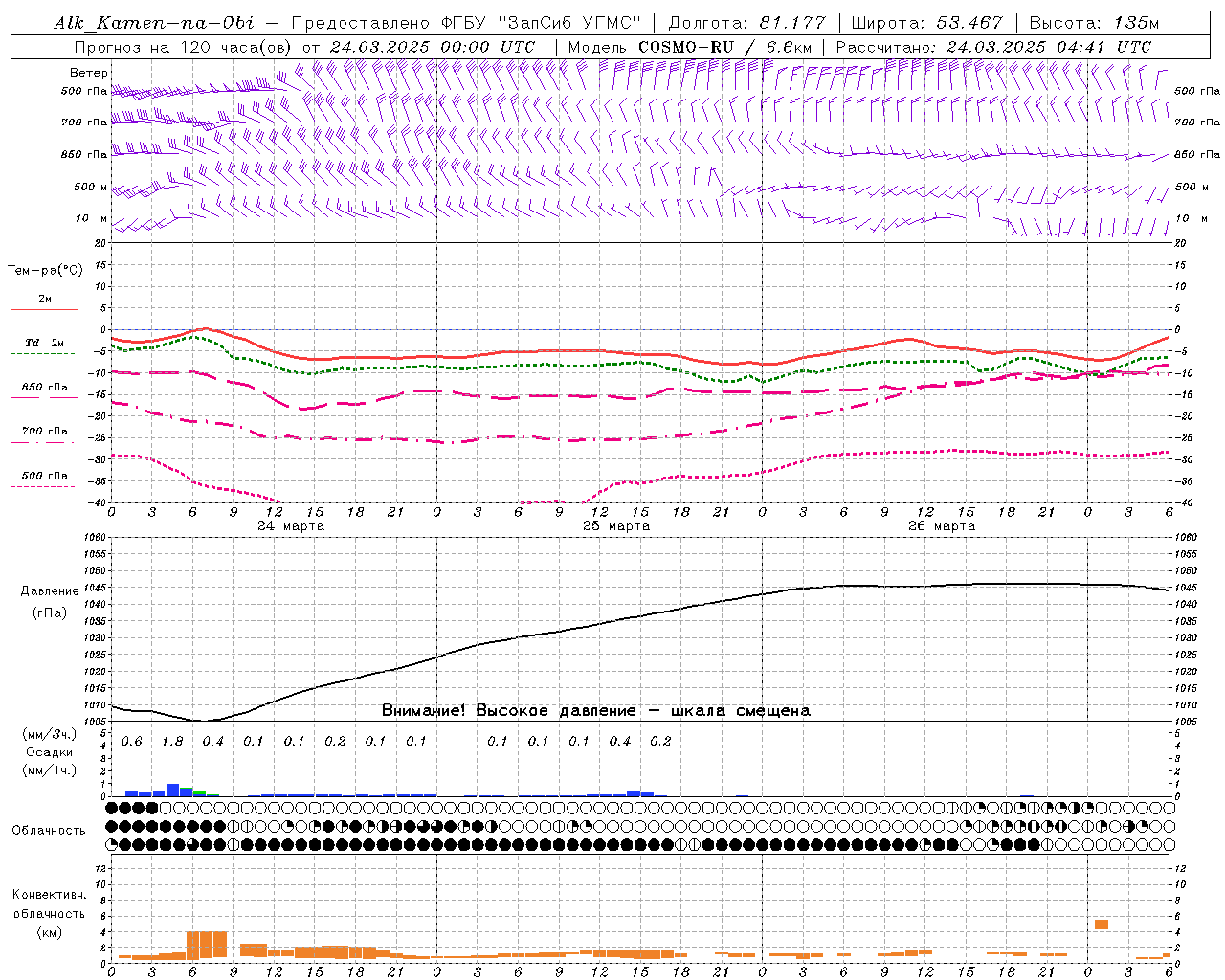1225x980 pixels.
Task: Click the high pressure warning text
Action: click(x=595, y=711)
